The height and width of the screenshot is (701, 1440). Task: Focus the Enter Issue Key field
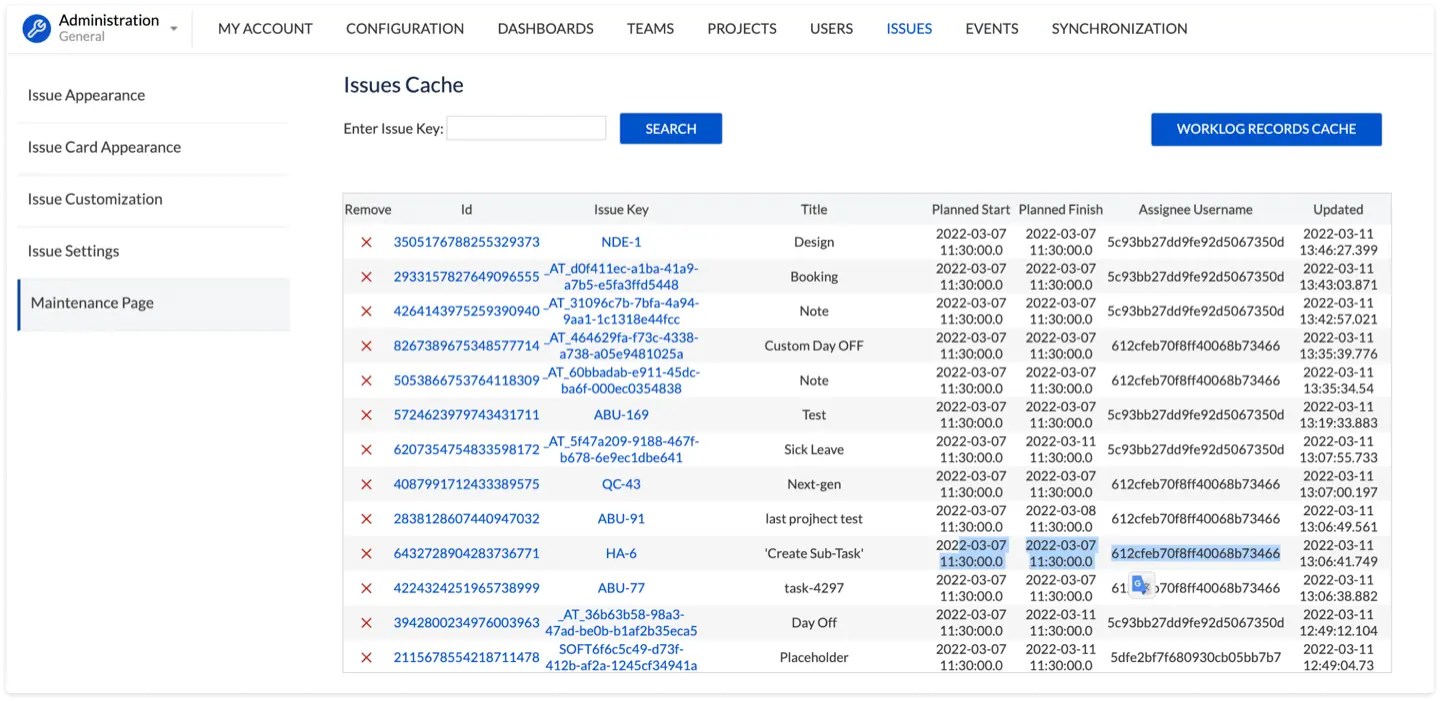point(526,128)
